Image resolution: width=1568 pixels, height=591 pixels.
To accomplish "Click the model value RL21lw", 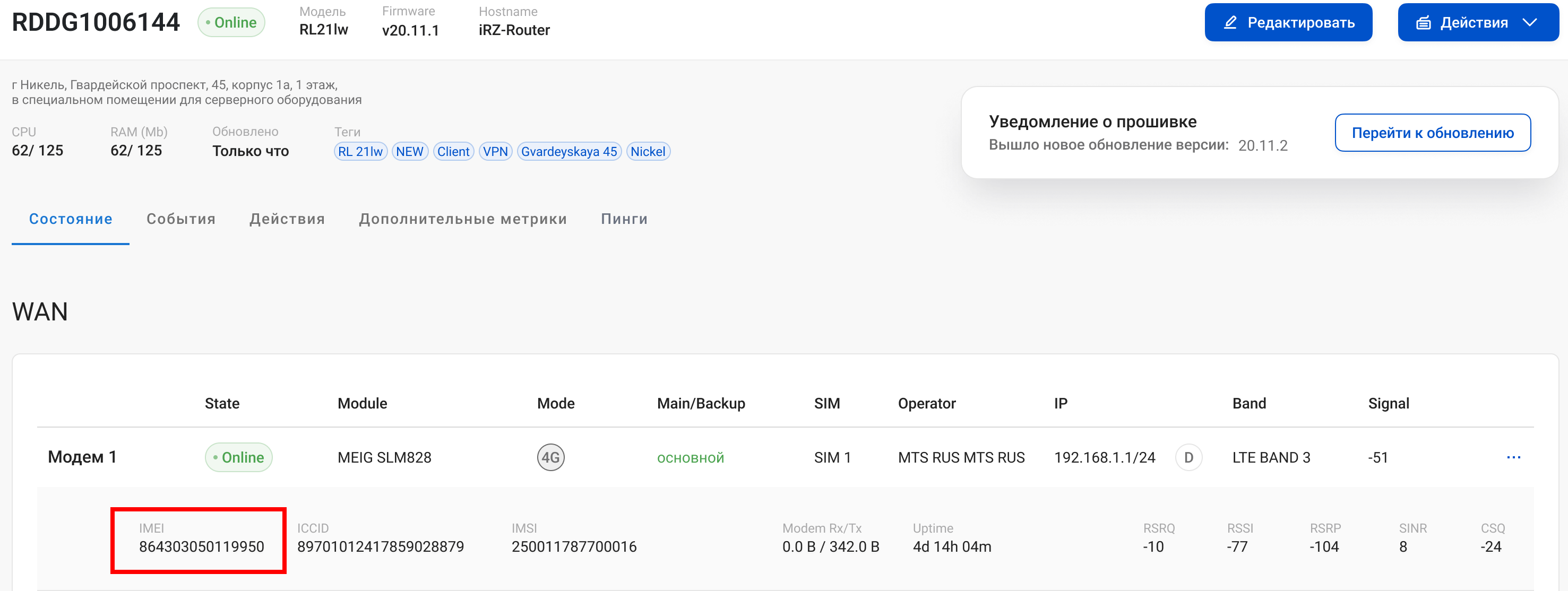I will (323, 30).
